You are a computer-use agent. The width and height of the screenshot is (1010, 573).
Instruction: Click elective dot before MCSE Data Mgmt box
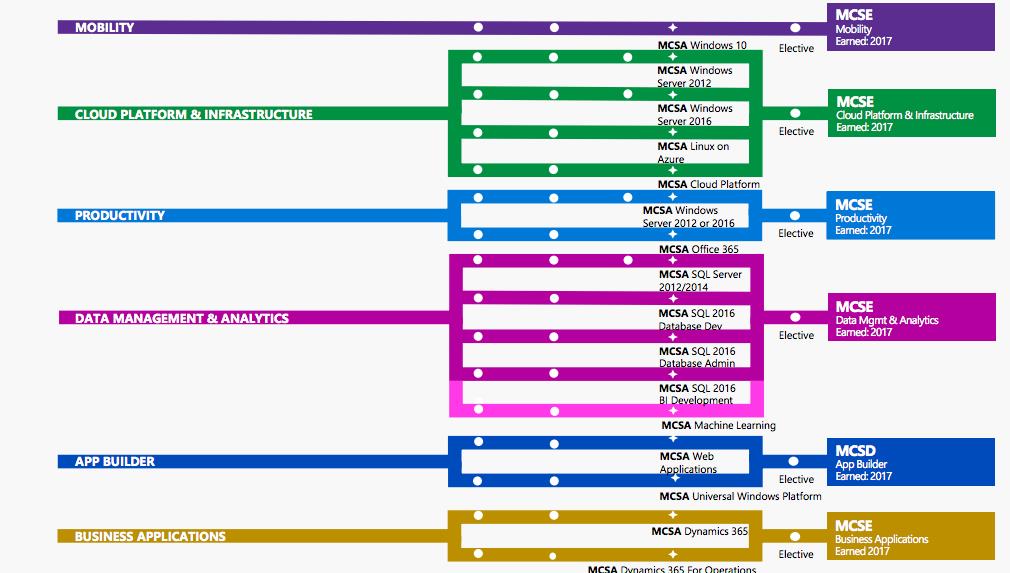coord(796,317)
